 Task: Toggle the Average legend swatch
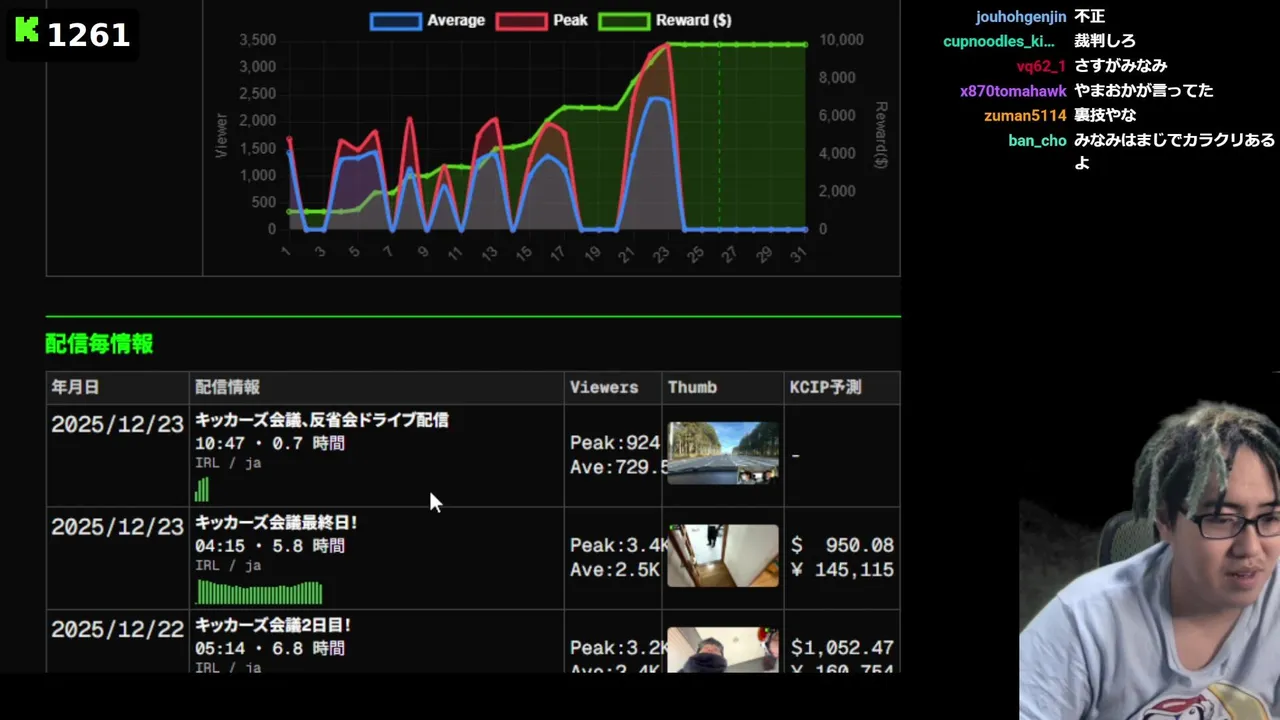[x=395, y=20]
